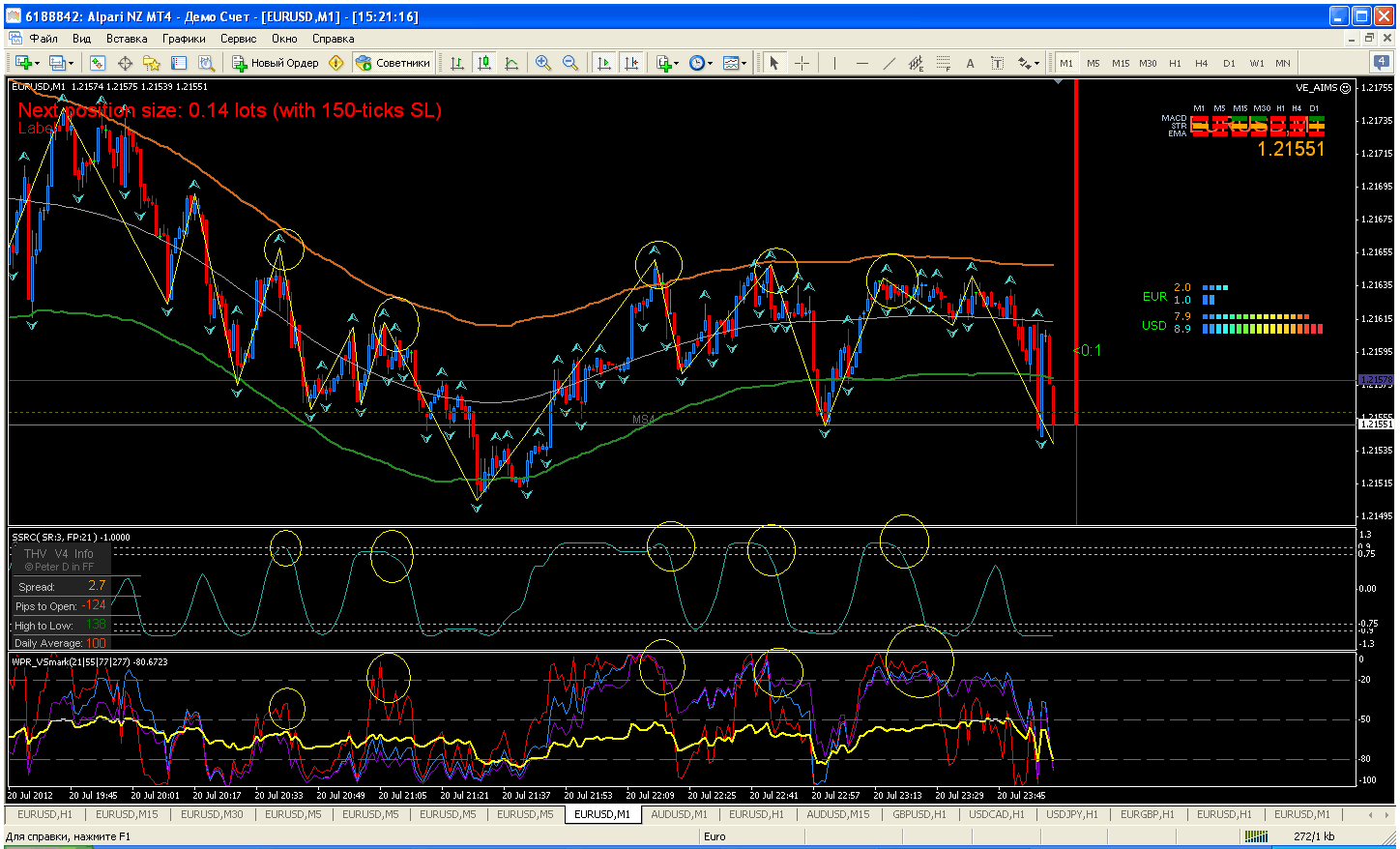Viewport: 1400px width, 849px height.
Task: Open the Strategy Tester icon
Action: [206, 63]
